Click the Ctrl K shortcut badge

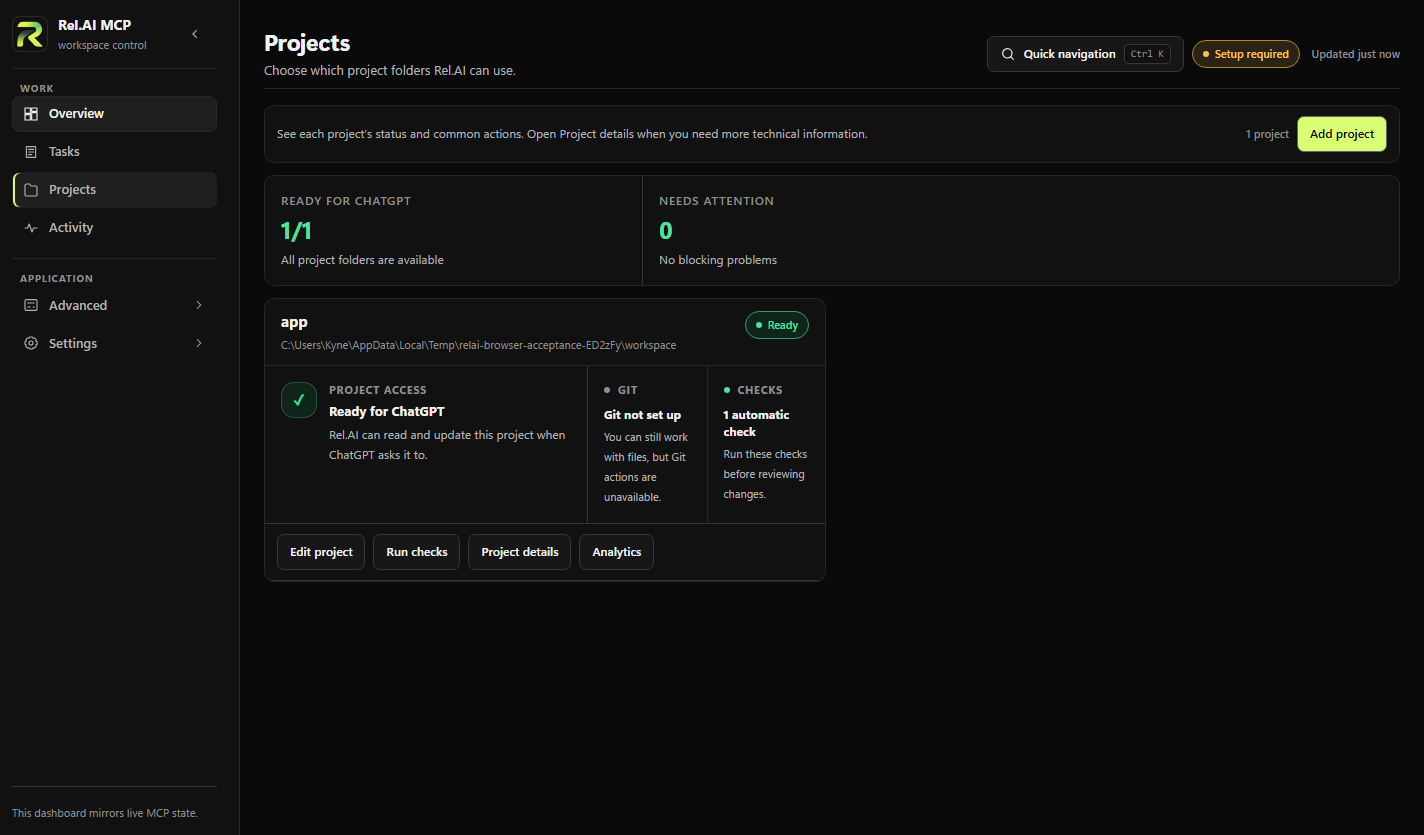tap(1147, 54)
